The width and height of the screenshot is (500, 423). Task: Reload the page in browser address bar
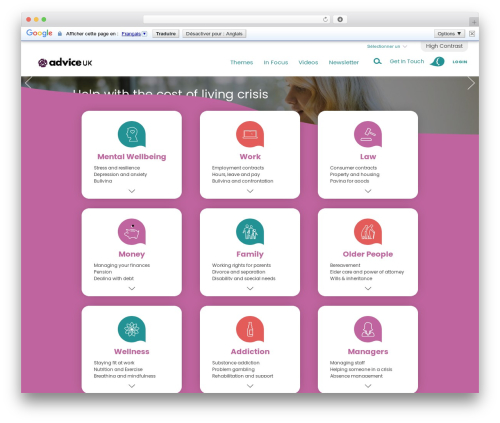pyautogui.click(x=326, y=19)
